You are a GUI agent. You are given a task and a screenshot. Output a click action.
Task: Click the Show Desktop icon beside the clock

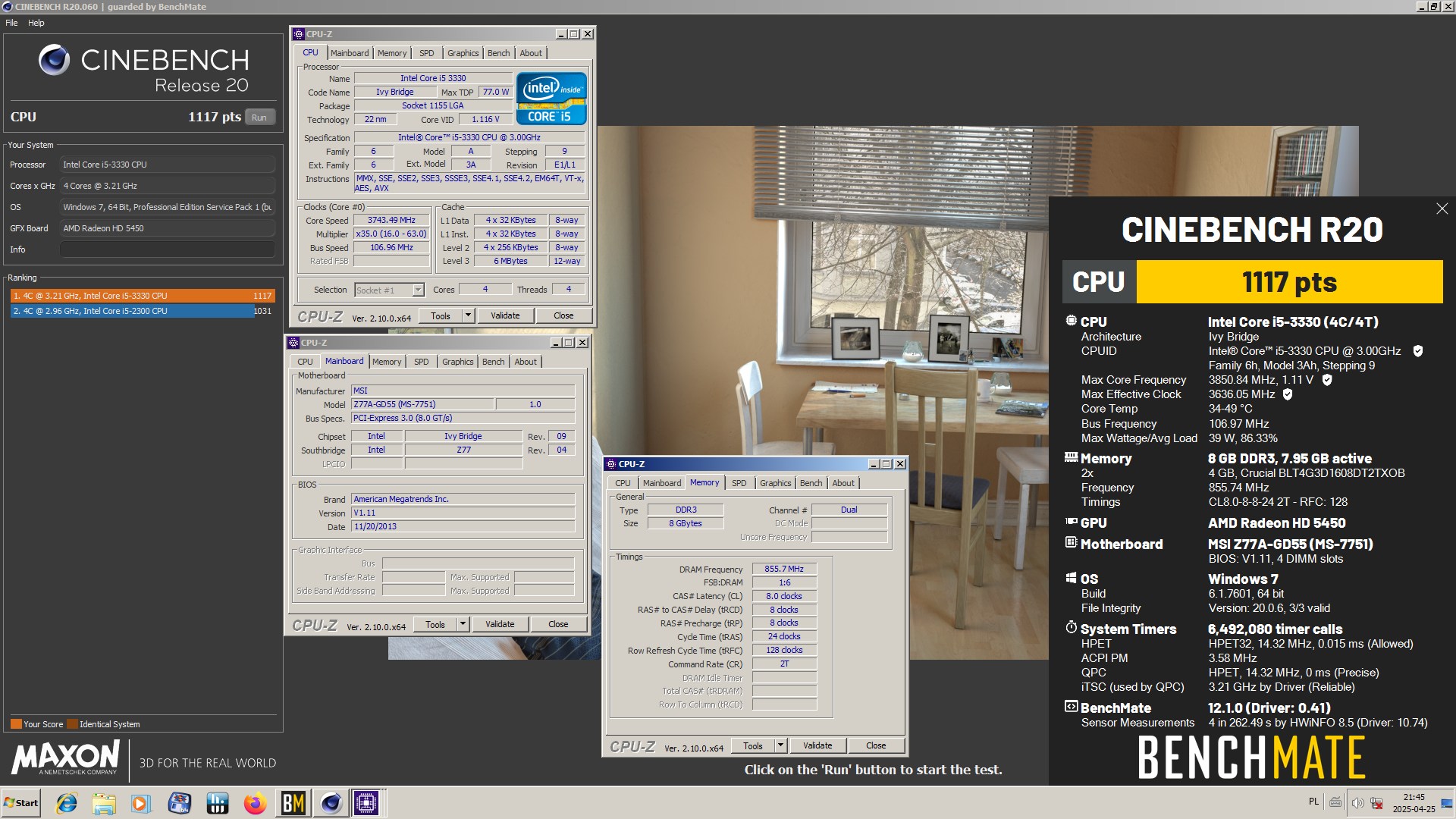coord(1447,803)
